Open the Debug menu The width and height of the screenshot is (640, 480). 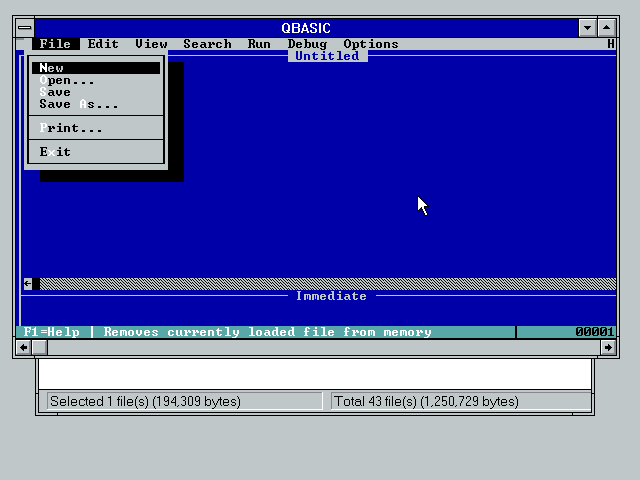point(307,44)
